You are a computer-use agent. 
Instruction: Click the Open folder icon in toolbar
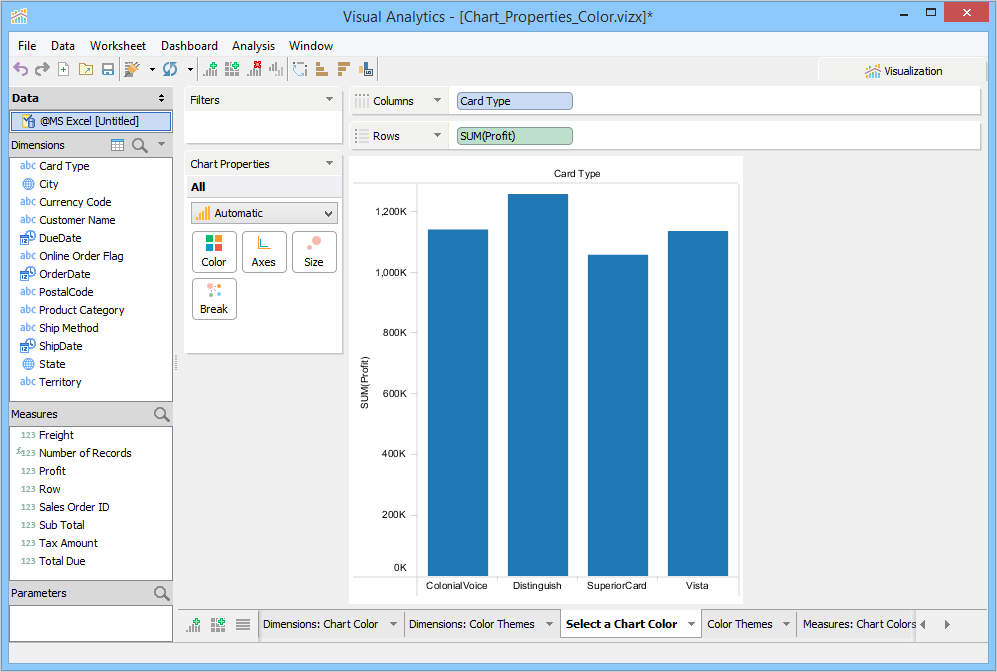coord(86,70)
